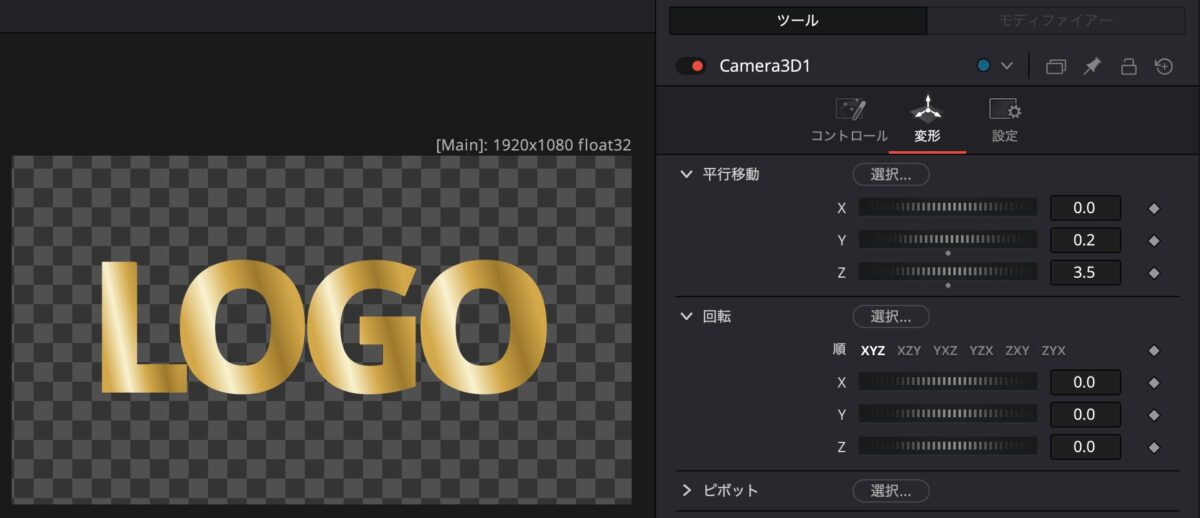Click 選択... button for ピボット
Screen dimensions: 1200x518
891,490
